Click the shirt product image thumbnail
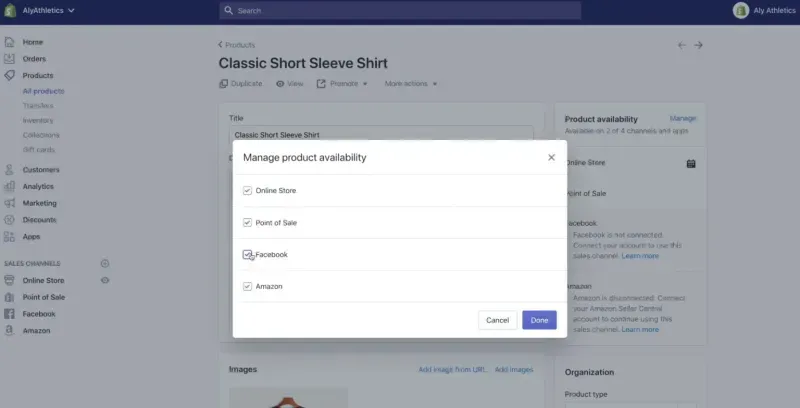800x408 pixels. coord(288,398)
